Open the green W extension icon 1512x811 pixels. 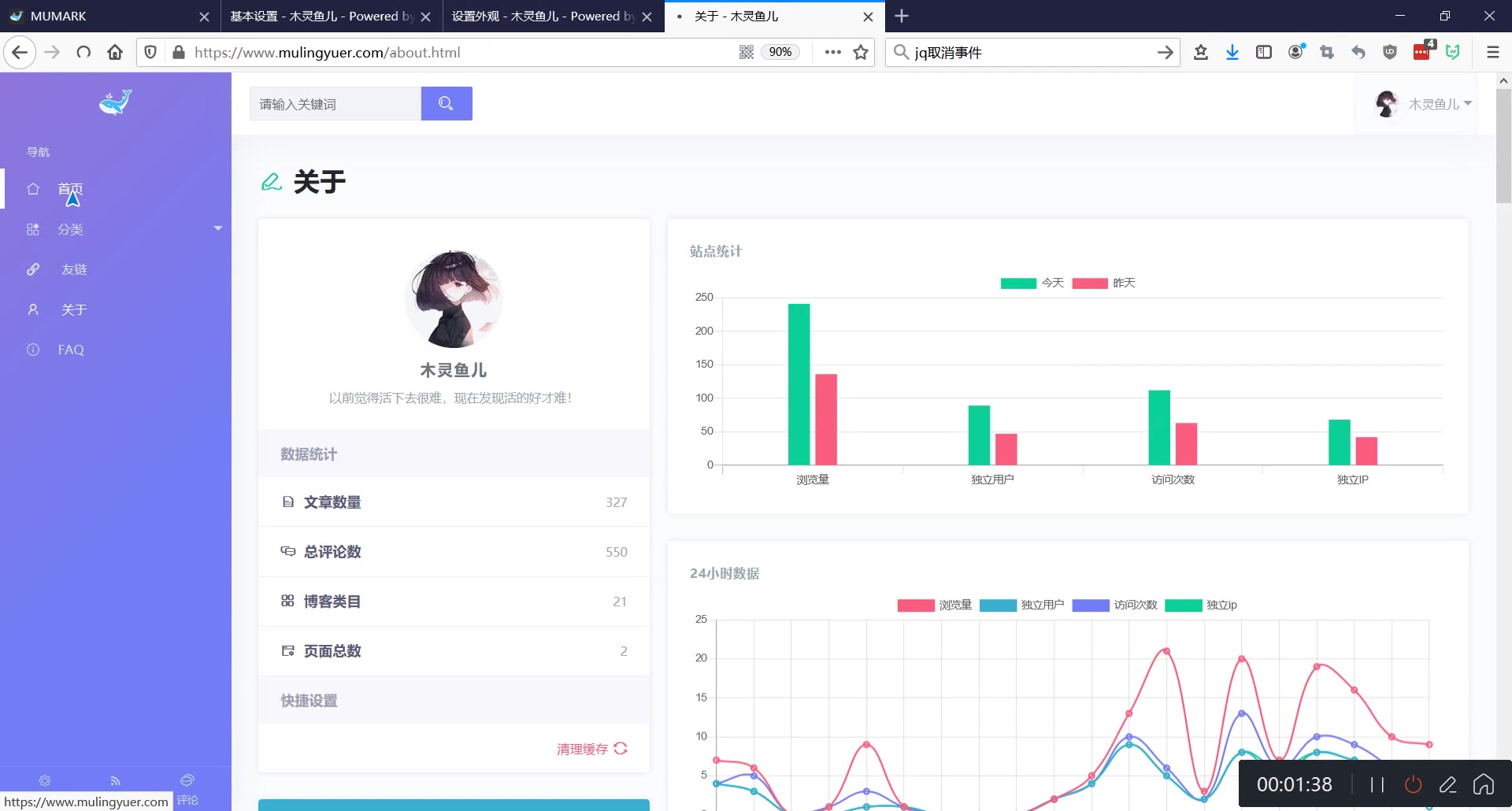[x=1453, y=53]
